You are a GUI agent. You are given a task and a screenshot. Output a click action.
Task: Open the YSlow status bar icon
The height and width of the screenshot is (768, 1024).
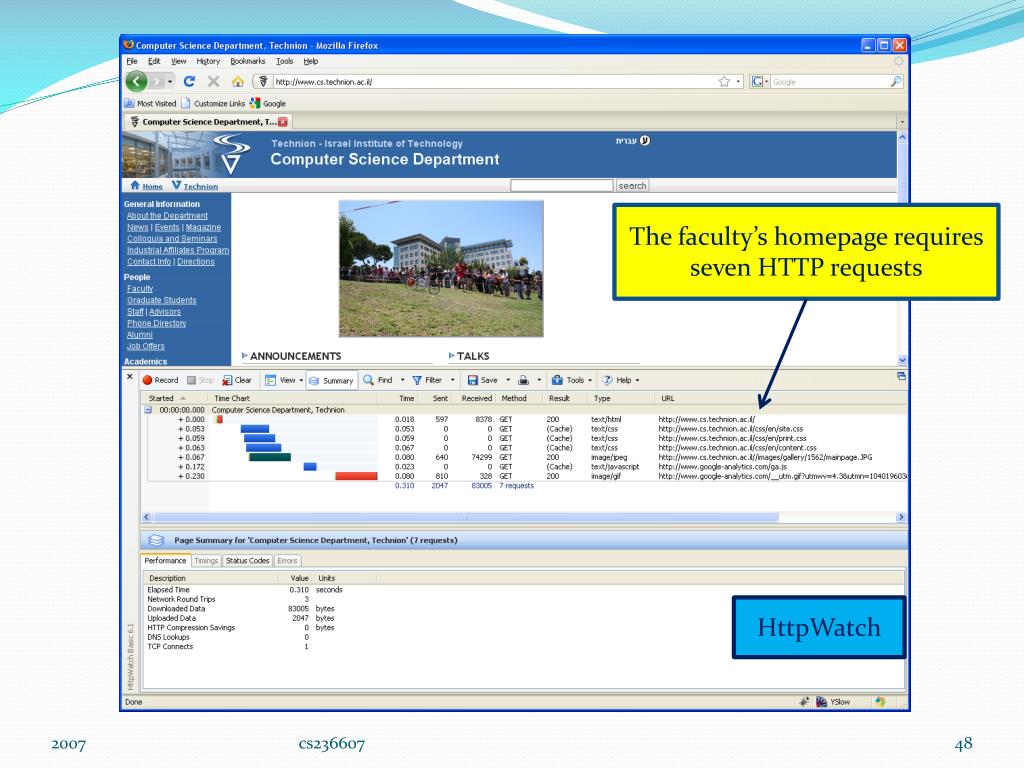[x=833, y=702]
